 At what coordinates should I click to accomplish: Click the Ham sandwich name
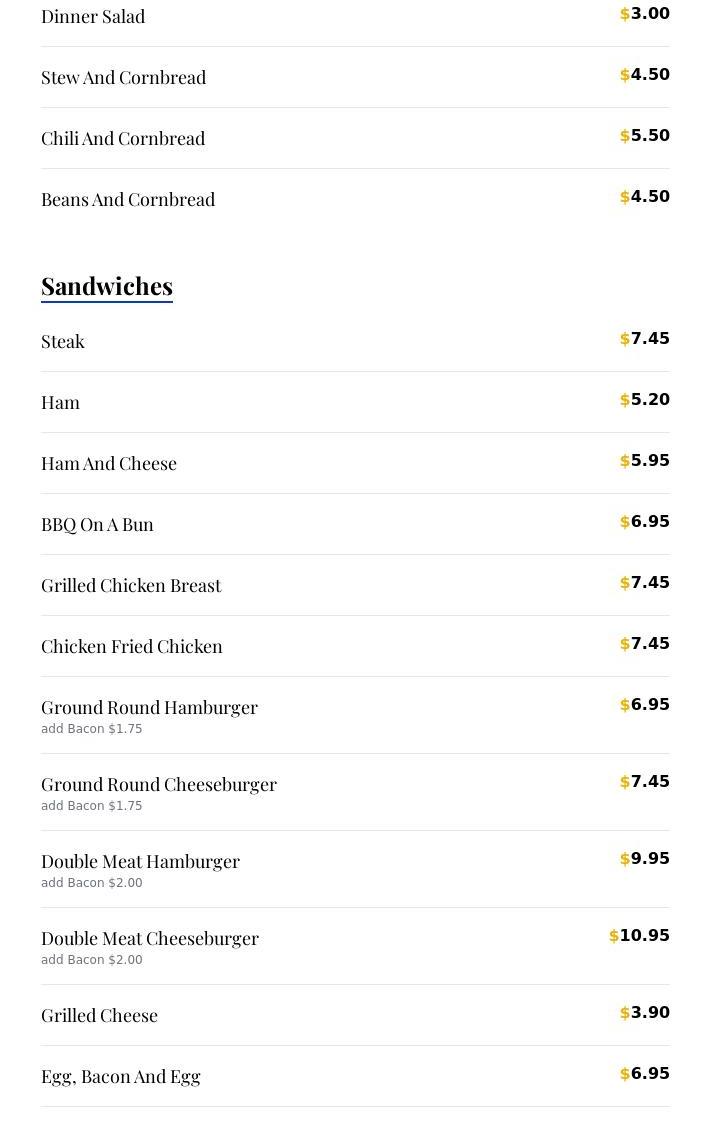click(x=60, y=403)
